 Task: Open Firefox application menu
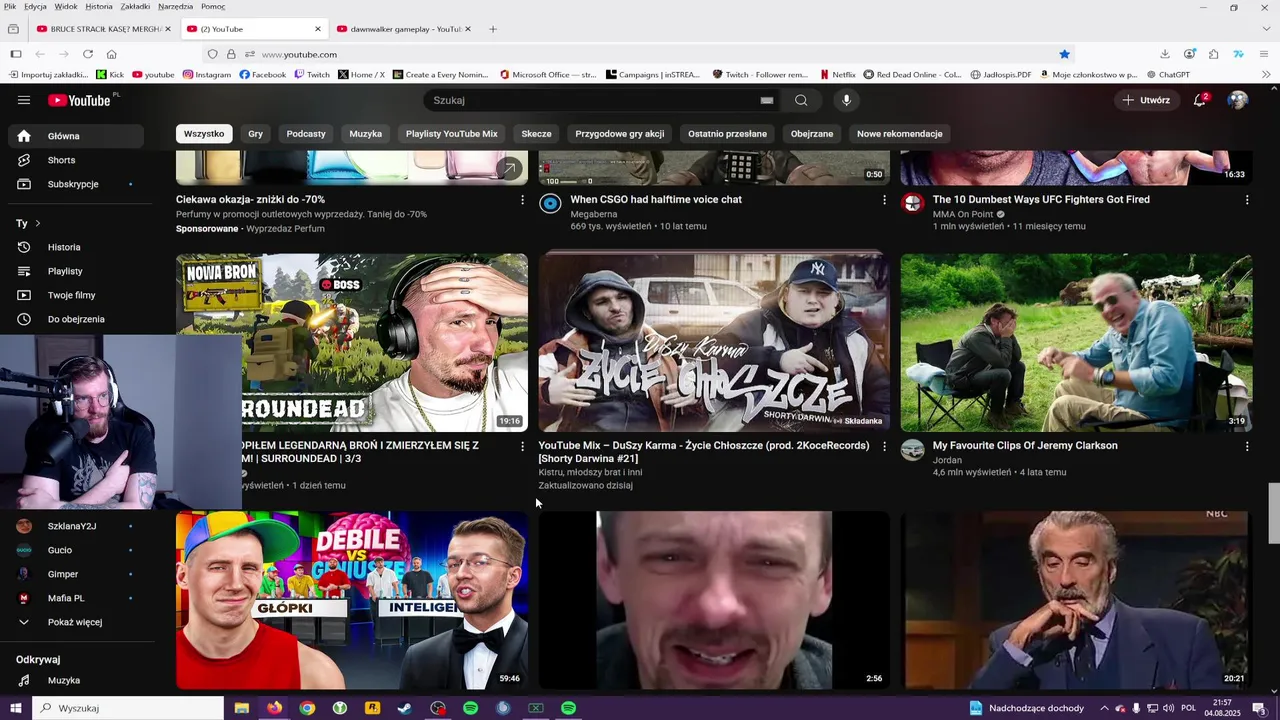(x=1265, y=54)
